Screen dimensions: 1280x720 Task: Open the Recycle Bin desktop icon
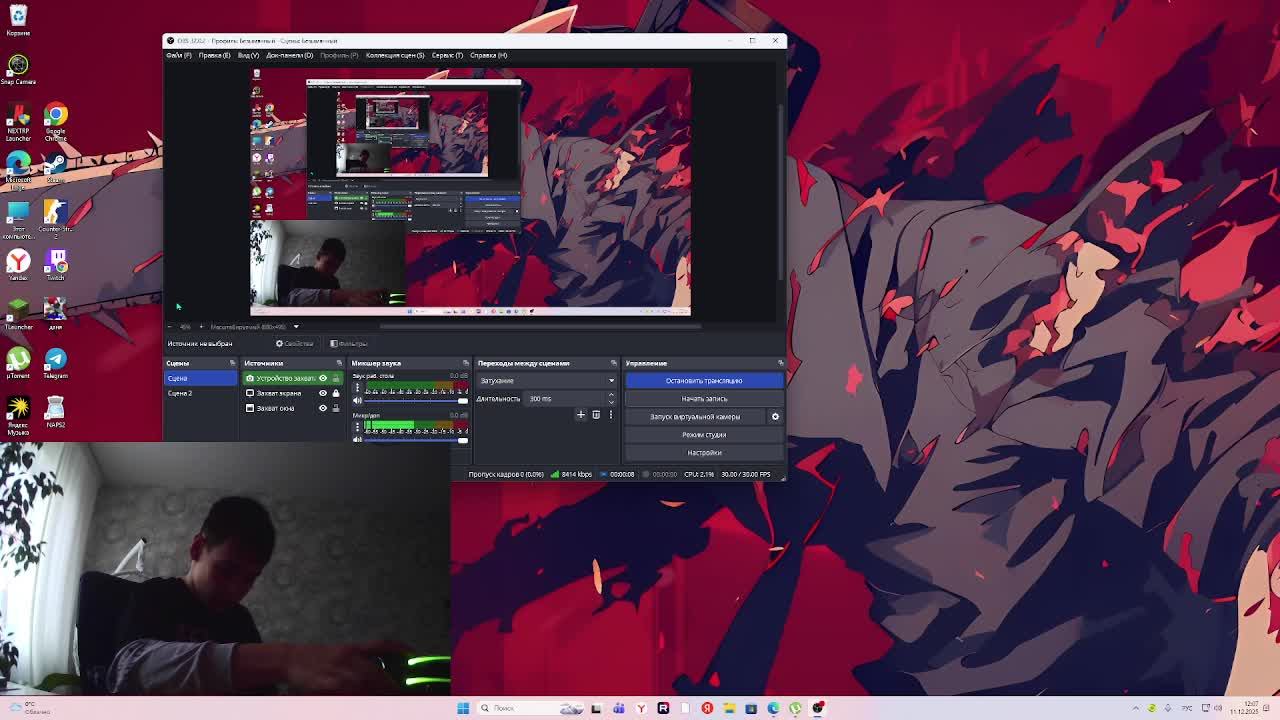coord(18,19)
